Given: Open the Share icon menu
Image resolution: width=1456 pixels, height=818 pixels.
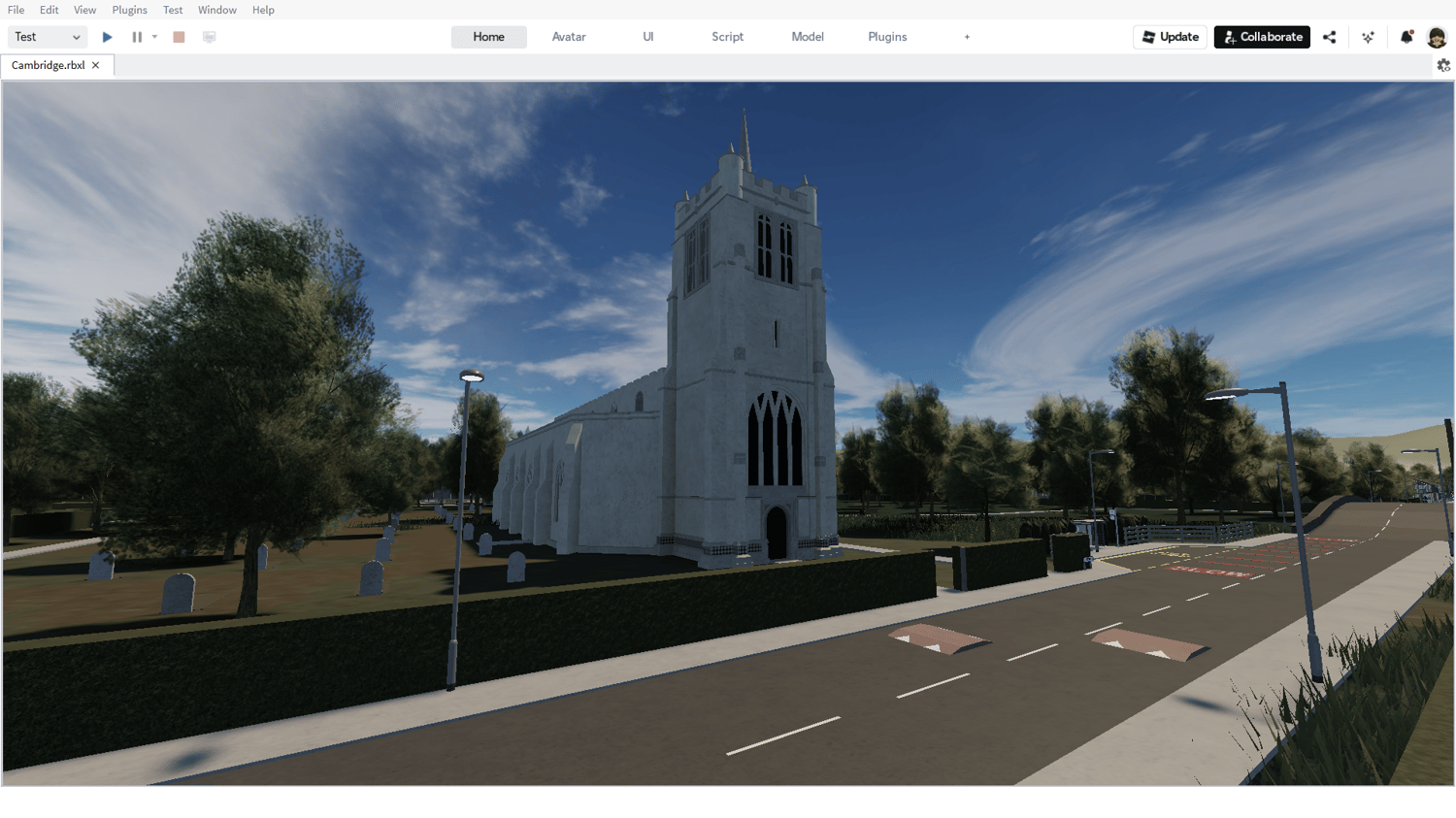Looking at the screenshot, I should coord(1330,37).
